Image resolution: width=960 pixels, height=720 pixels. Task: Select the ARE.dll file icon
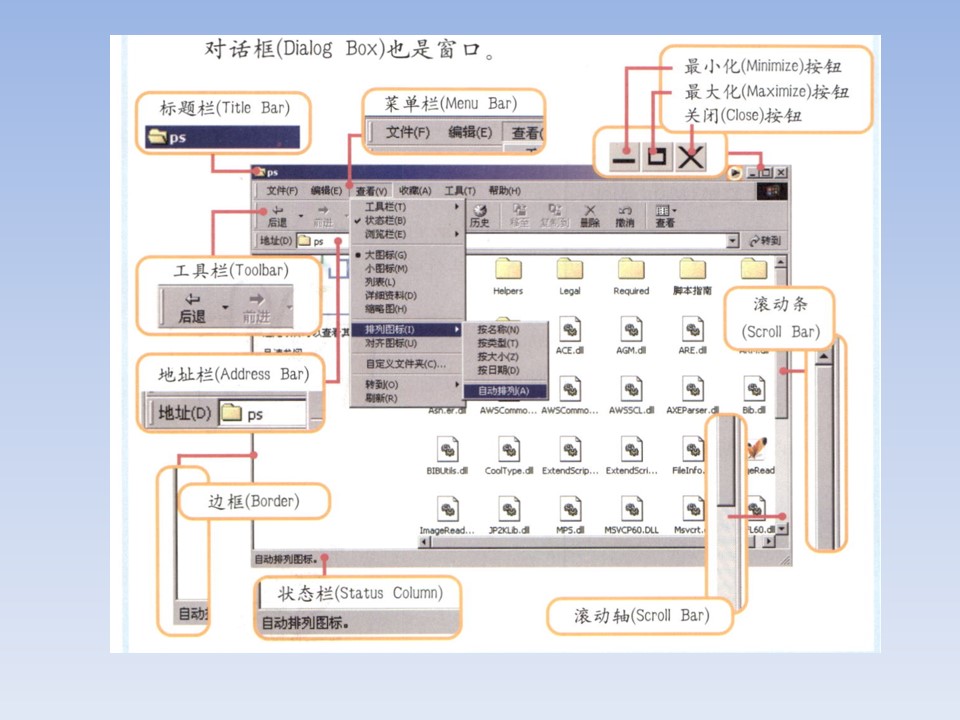(692, 329)
